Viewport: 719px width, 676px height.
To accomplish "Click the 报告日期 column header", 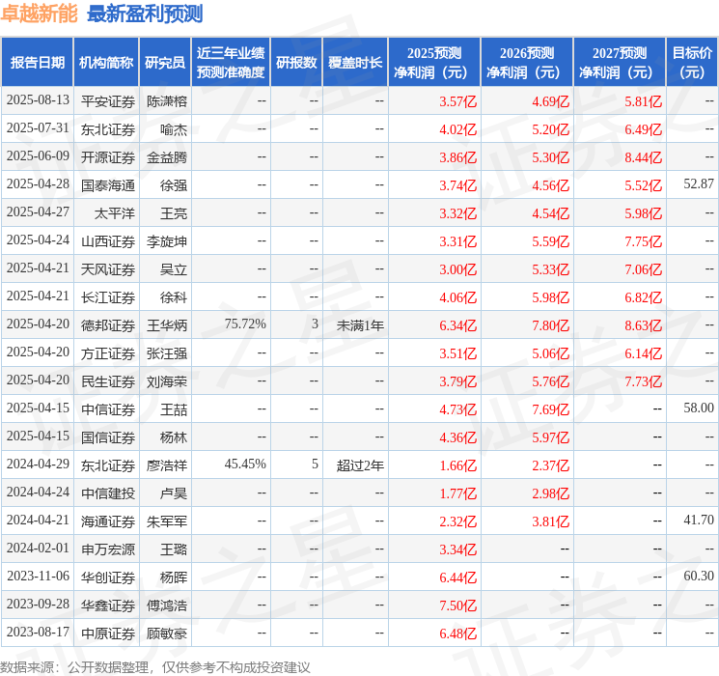I will (x=37, y=62).
